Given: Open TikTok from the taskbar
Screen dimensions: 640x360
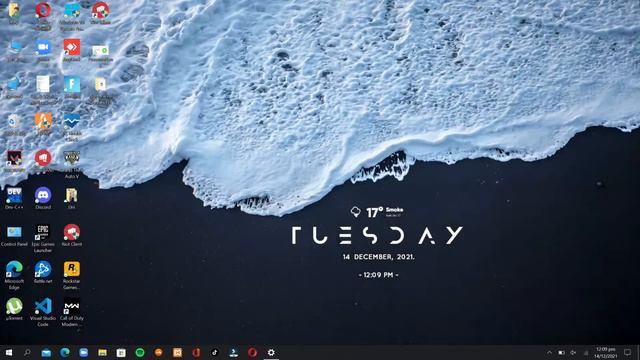Looking at the screenshot, I should click(215, 352).
